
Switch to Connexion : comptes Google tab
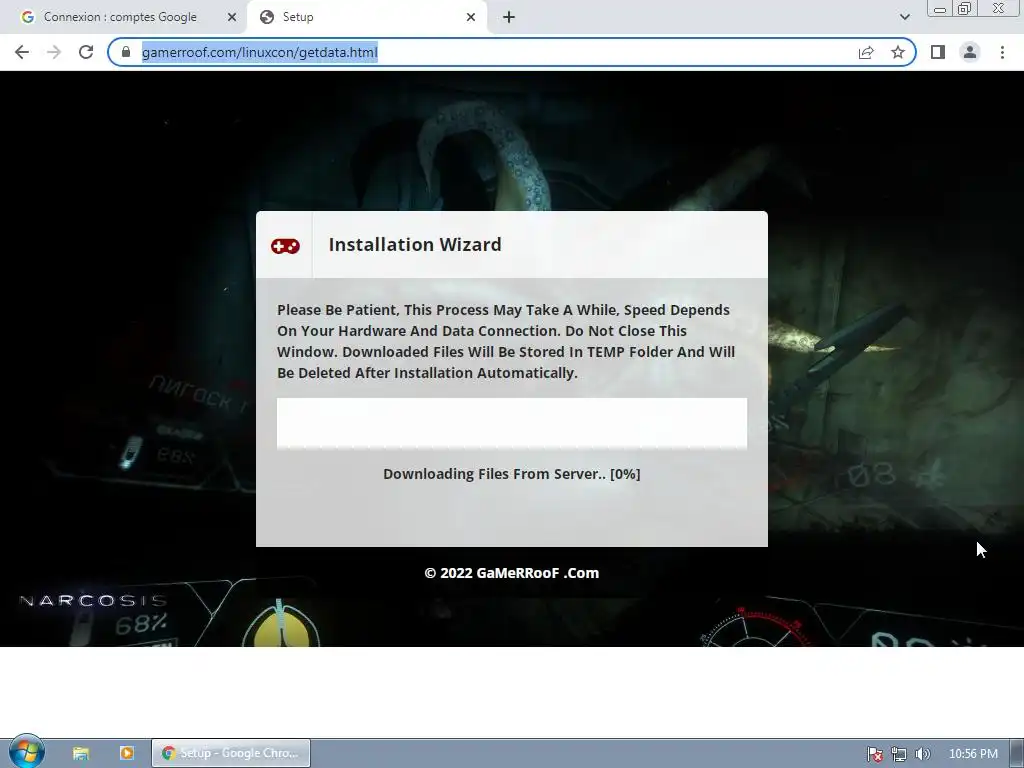pos(120,17)
